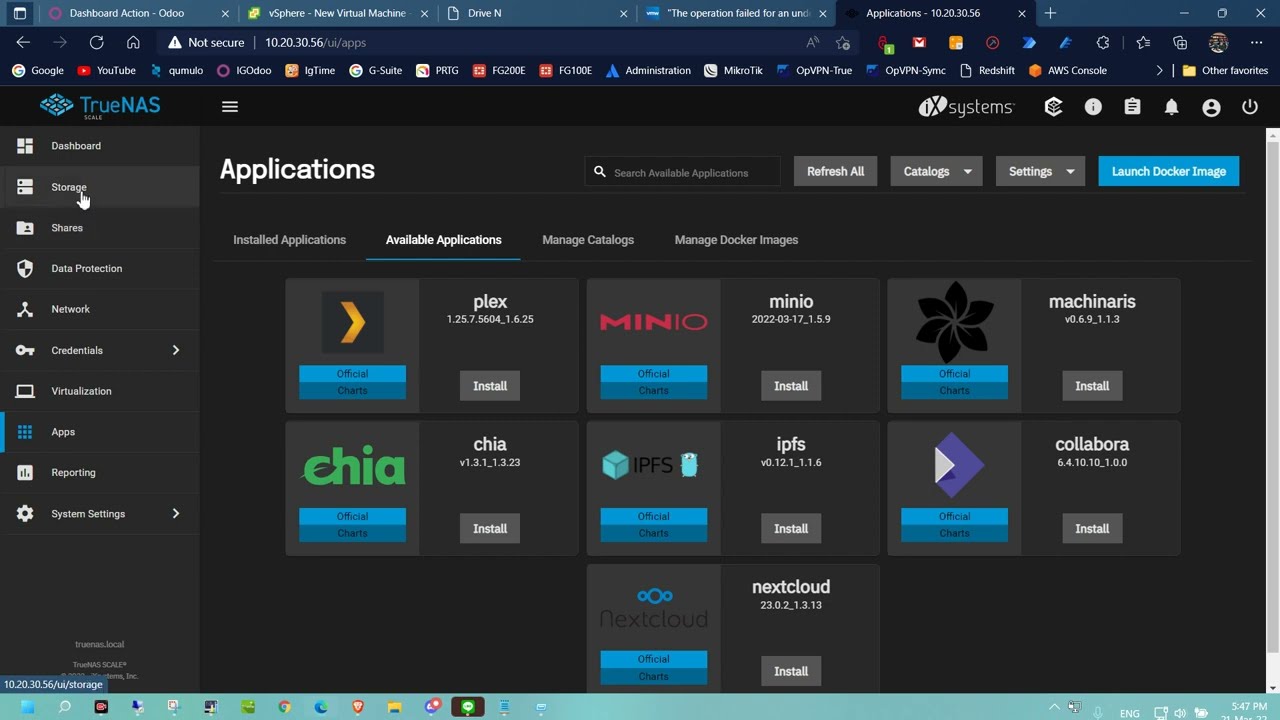
Task: Switch to Dashboard Action - Odoo tab
Action: tap(138, 13)
